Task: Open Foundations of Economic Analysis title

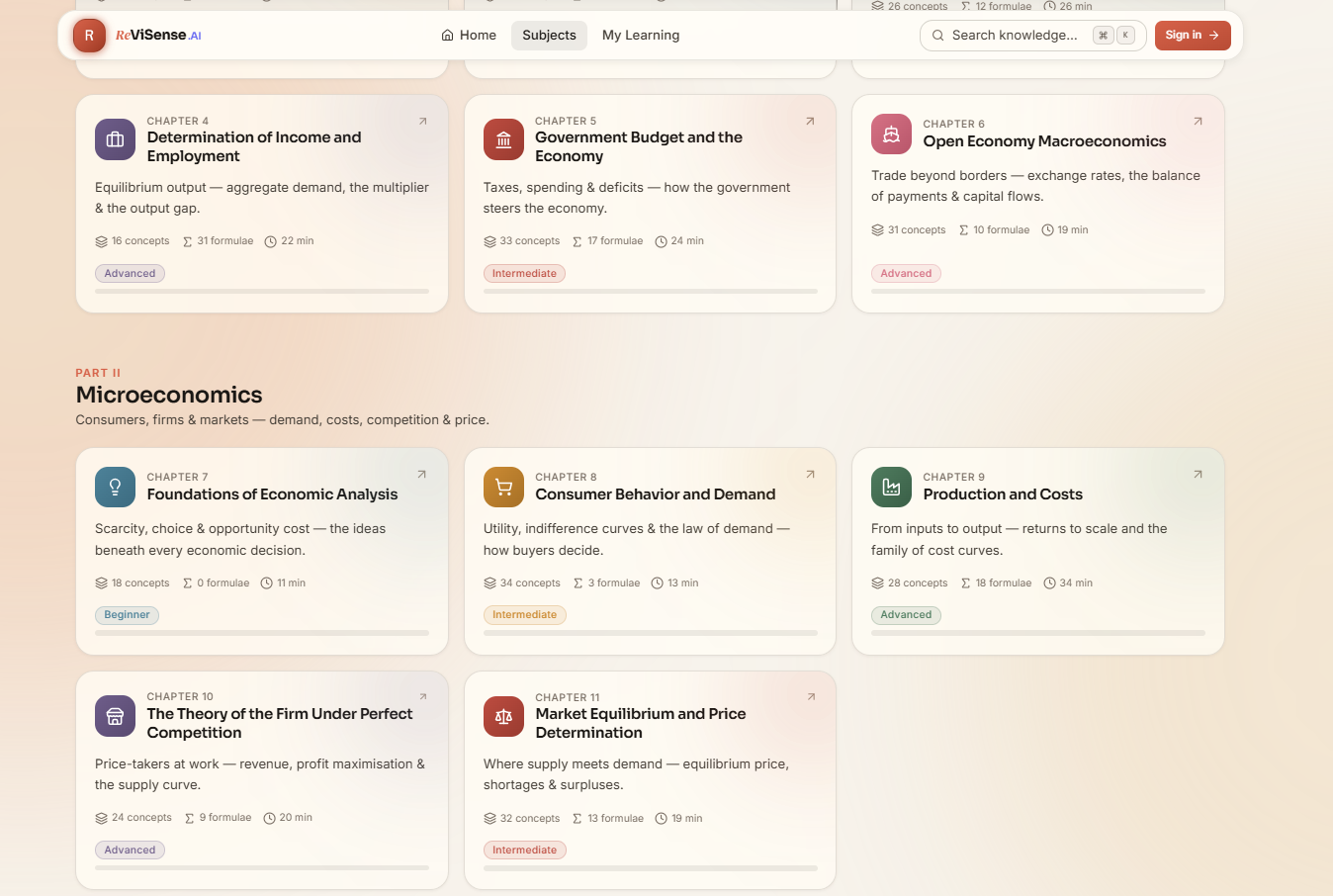Action: (272, 494)
